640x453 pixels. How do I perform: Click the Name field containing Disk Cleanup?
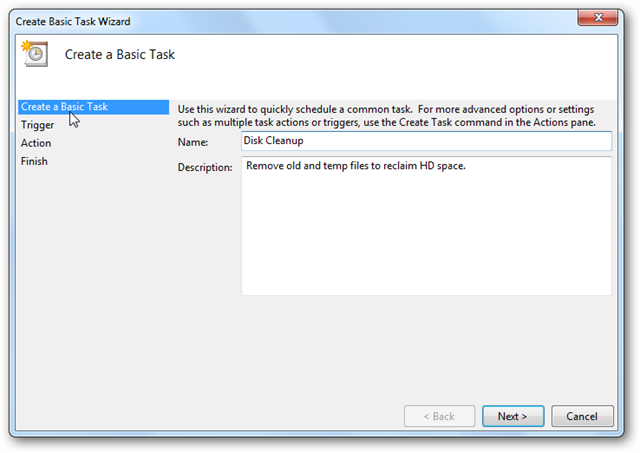426,141
